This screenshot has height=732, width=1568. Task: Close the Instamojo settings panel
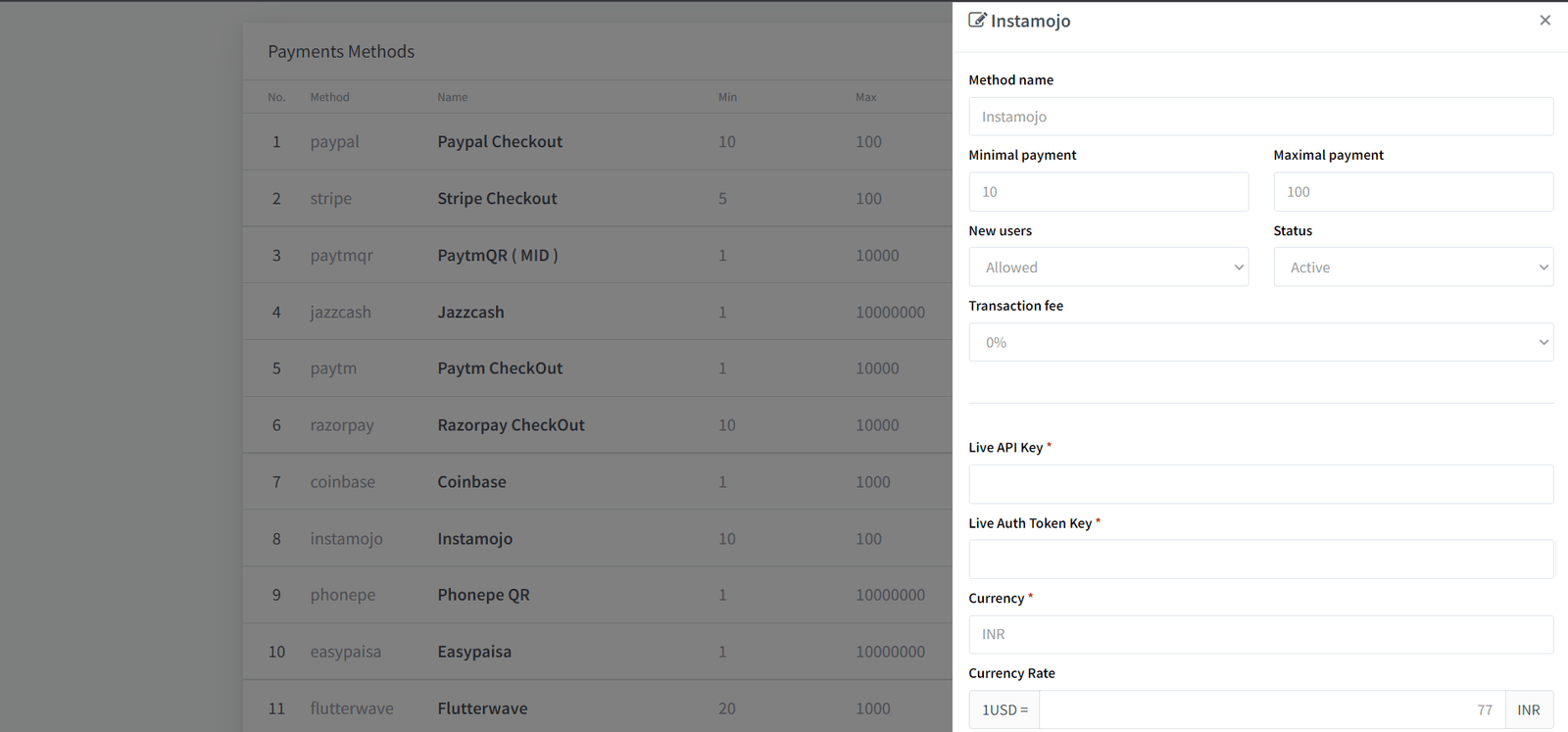1544,21
